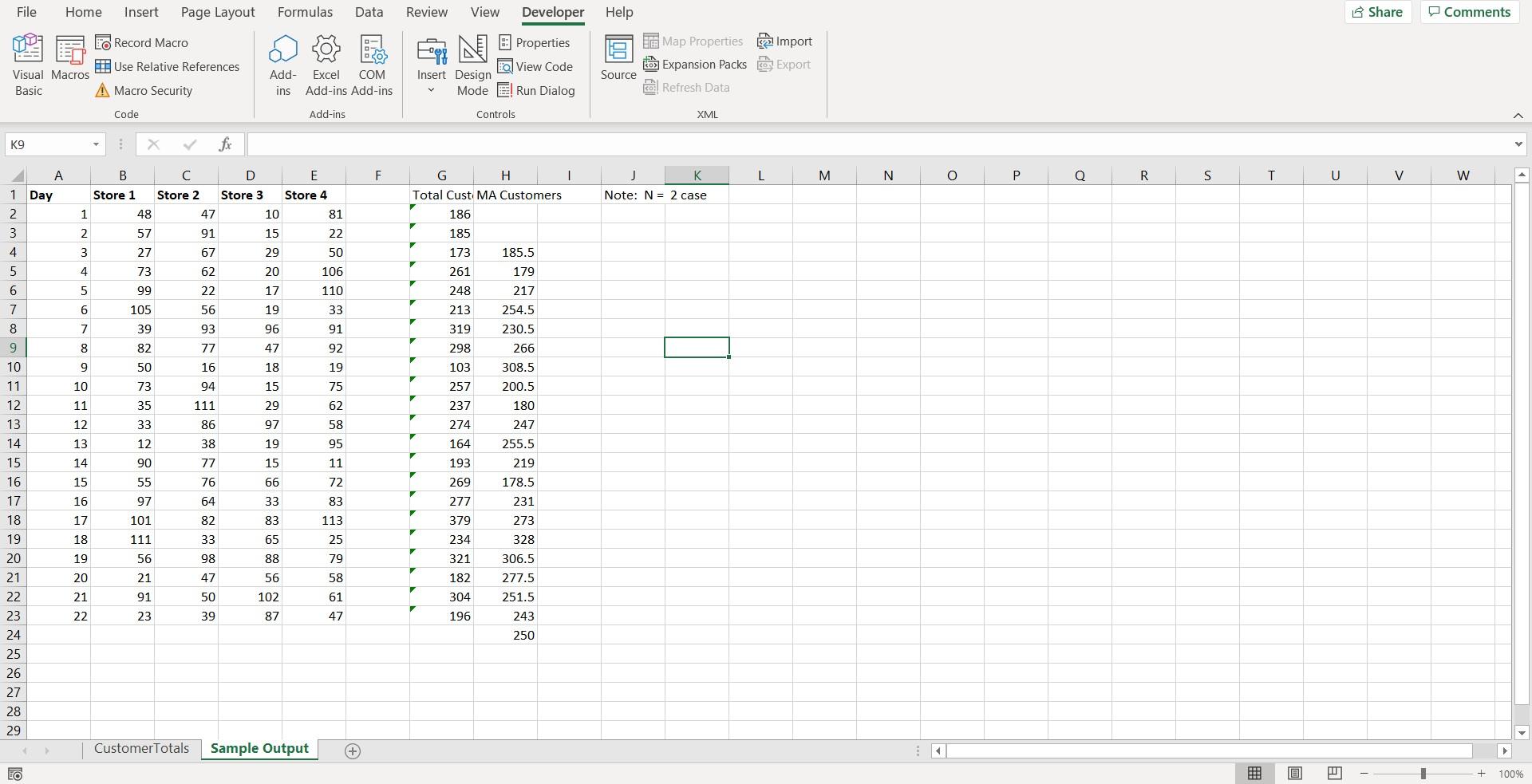
Task: Open the Visual Basic editor
Action: pos(28,65)
